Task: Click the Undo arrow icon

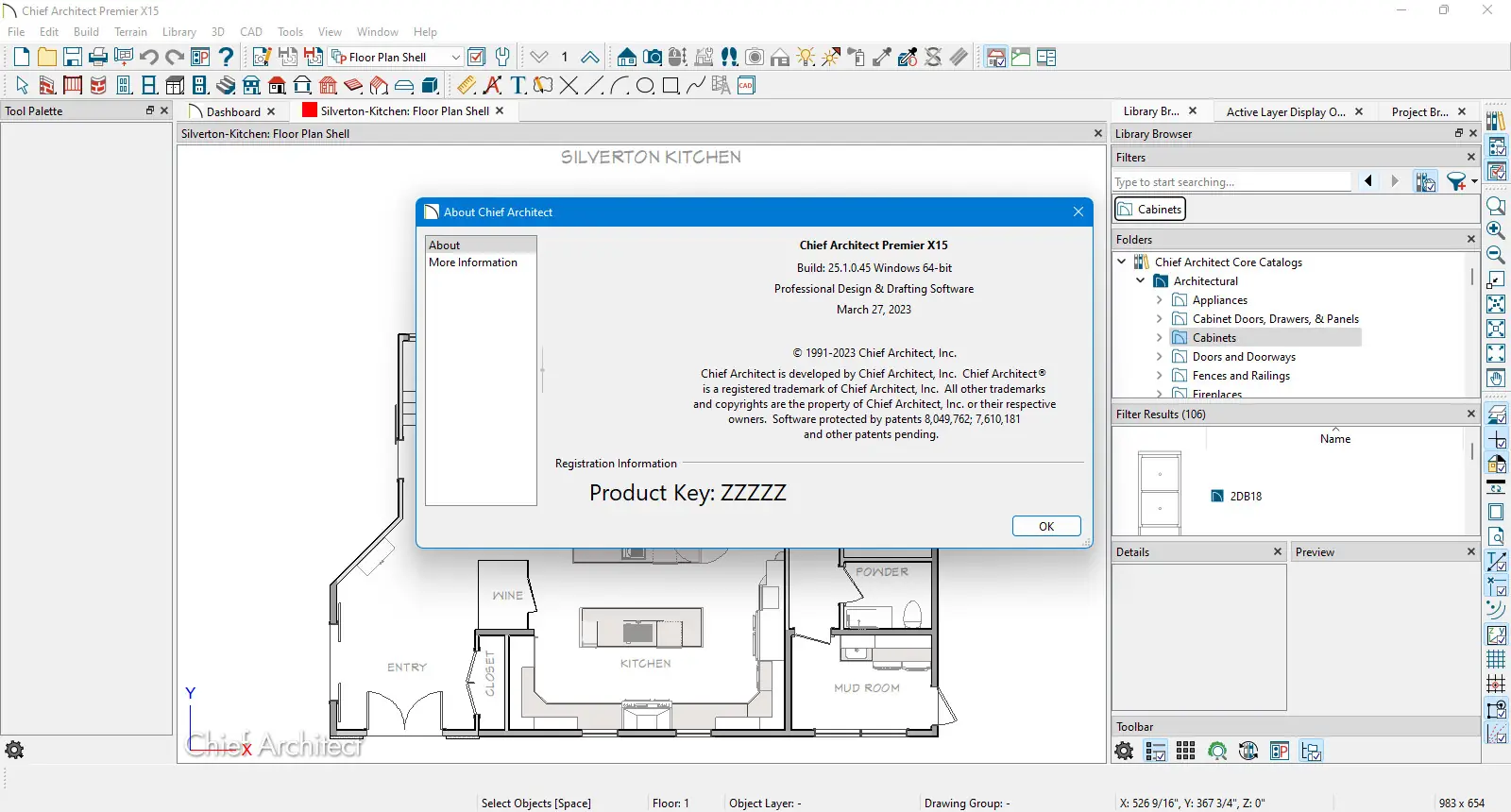Action: coord(149,58)
